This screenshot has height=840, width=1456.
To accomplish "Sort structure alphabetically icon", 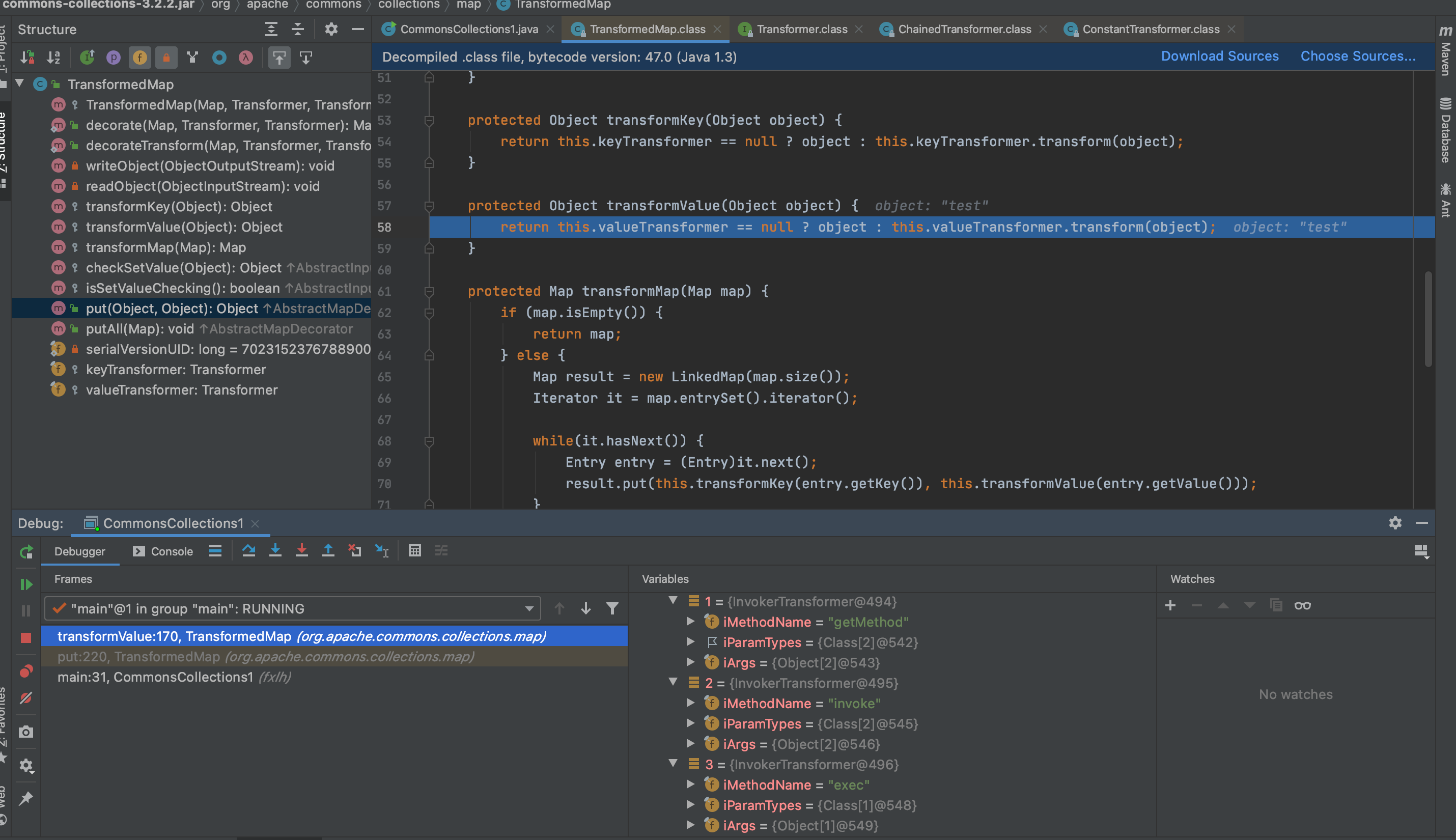I will point(53,57).
